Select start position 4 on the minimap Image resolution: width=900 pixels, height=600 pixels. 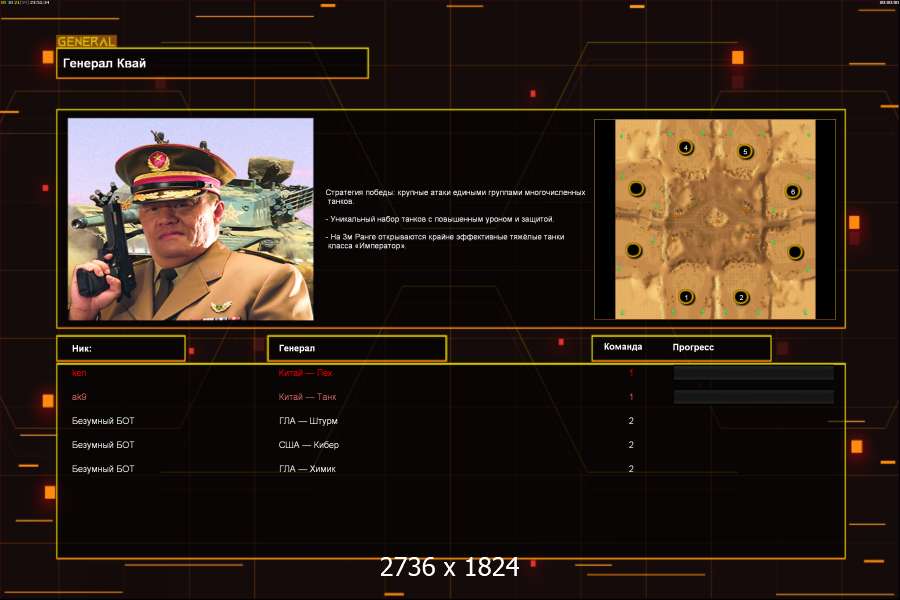tap(685, 148)
